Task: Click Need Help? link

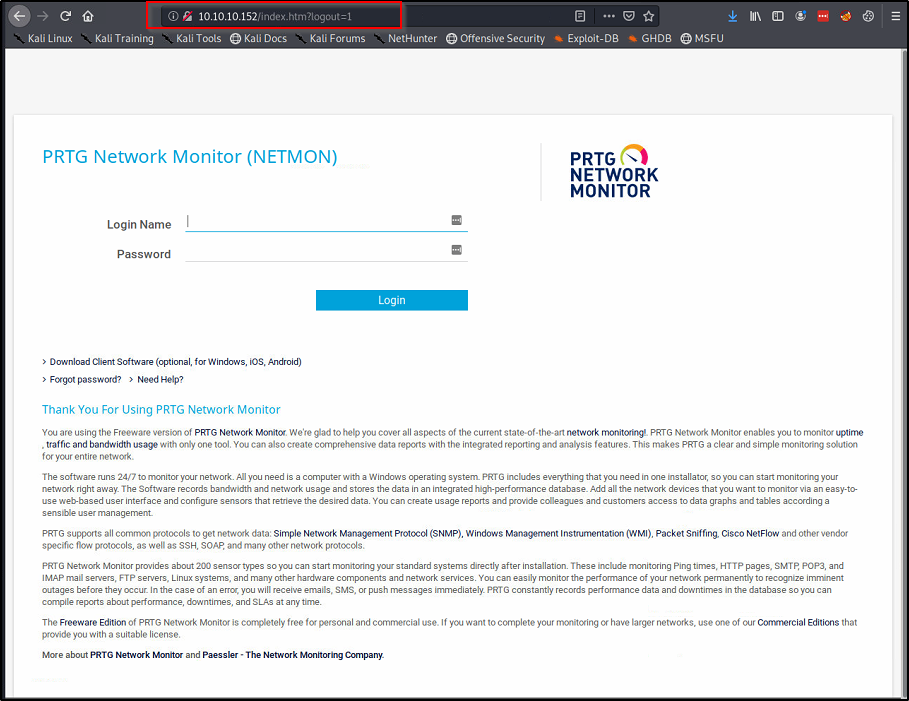Action: pos(160,380)
